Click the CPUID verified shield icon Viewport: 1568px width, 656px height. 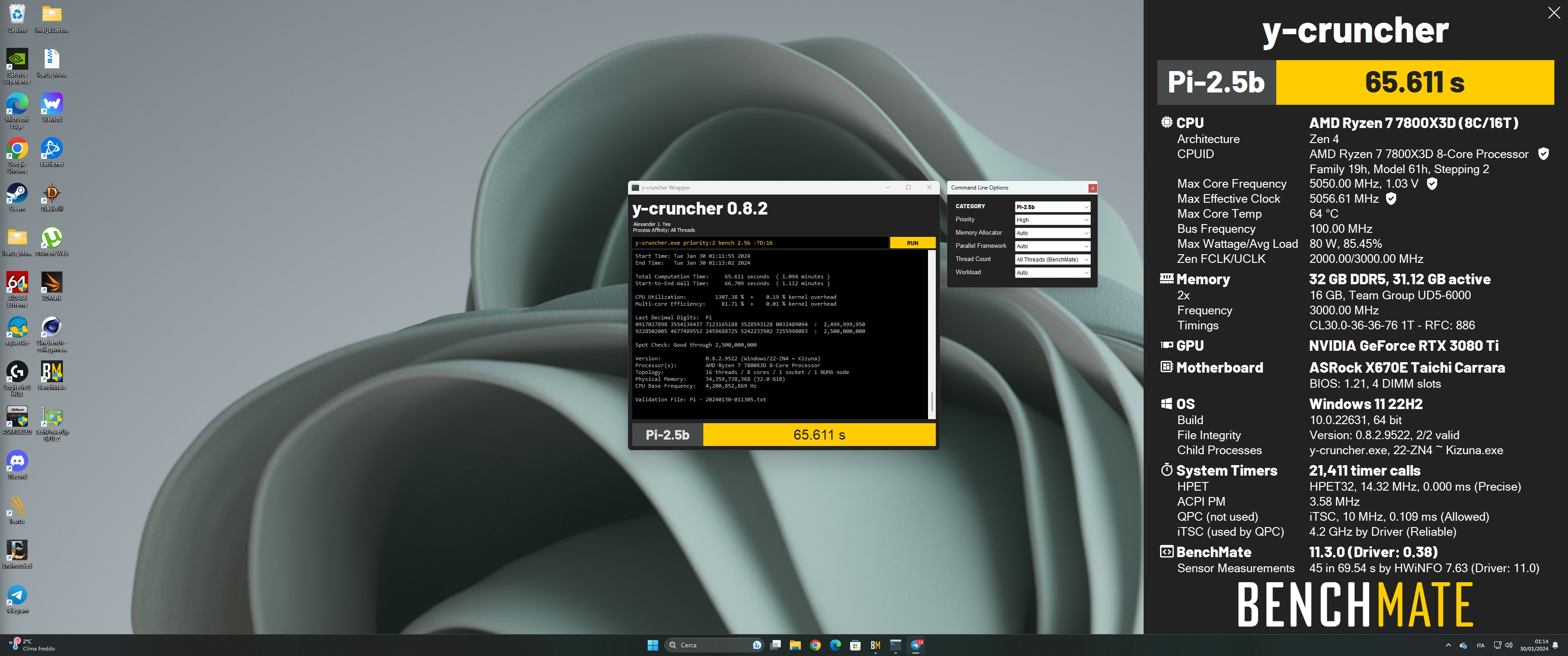(x=1543, y=154)
